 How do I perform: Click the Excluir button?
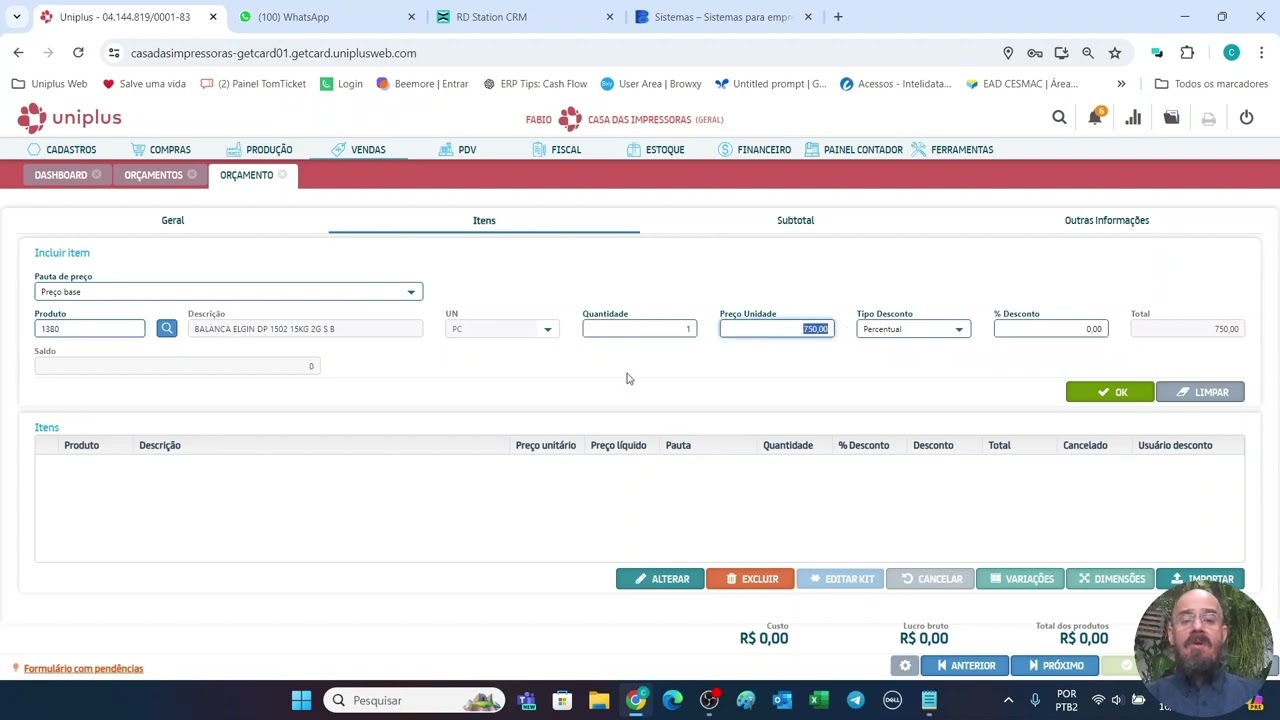click(x=750, y=579)
